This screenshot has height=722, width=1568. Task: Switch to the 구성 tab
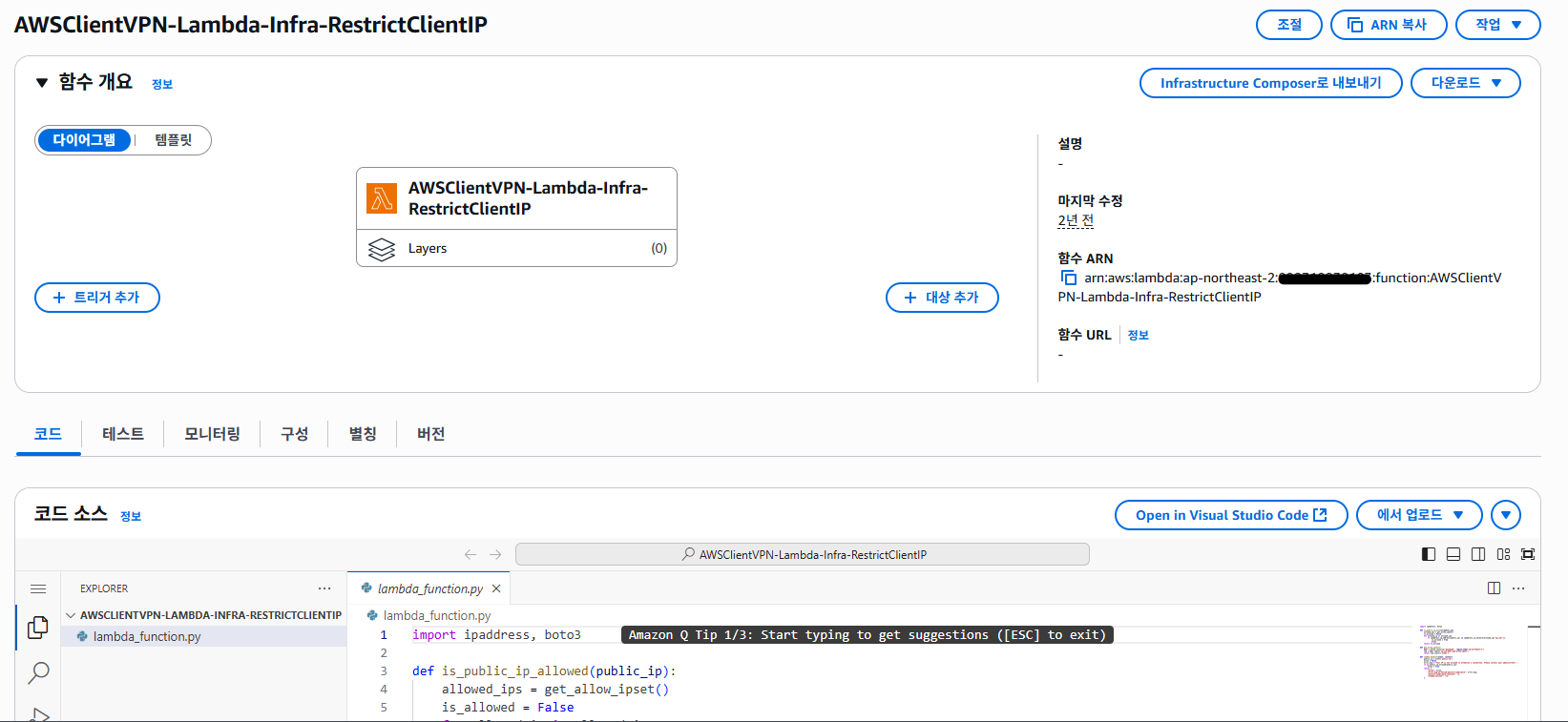(x=294, y=434)
